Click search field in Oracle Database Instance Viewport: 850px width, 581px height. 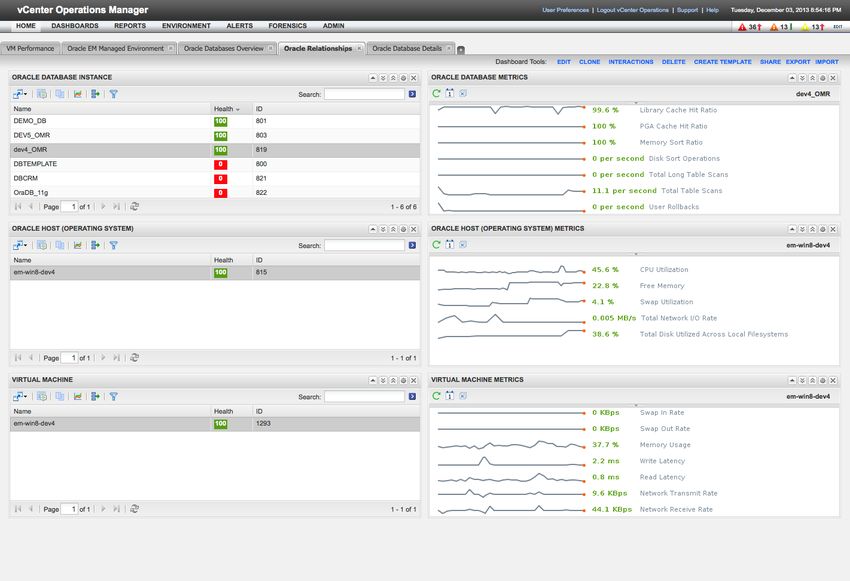tap(364, 94)
